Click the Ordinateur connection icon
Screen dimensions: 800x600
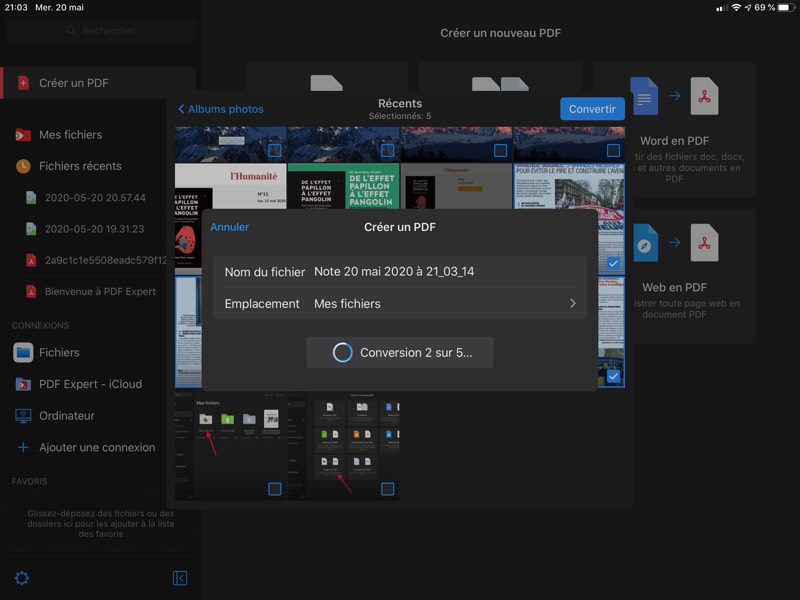click(23, 416)
